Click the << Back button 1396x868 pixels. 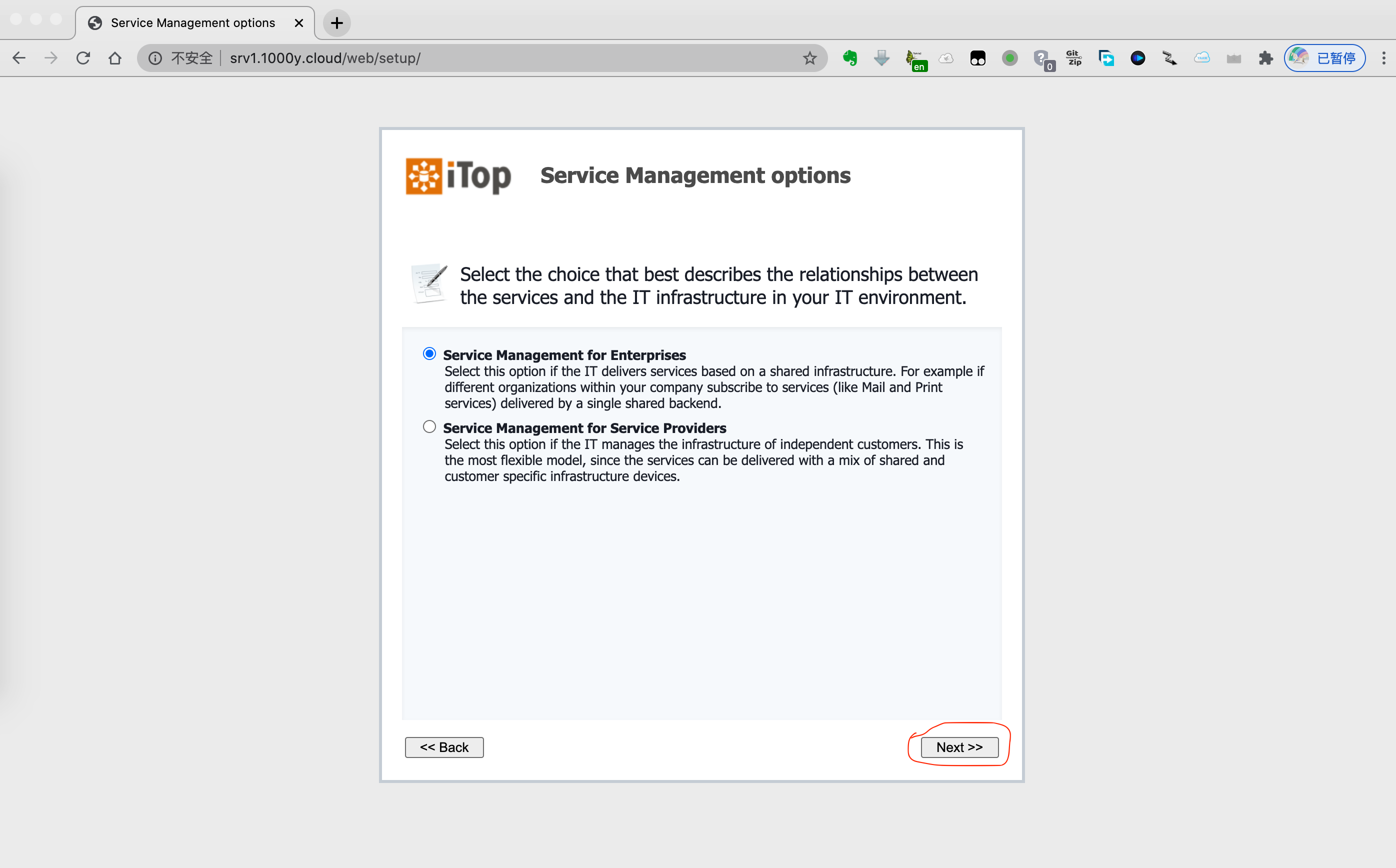coord(443,747)
